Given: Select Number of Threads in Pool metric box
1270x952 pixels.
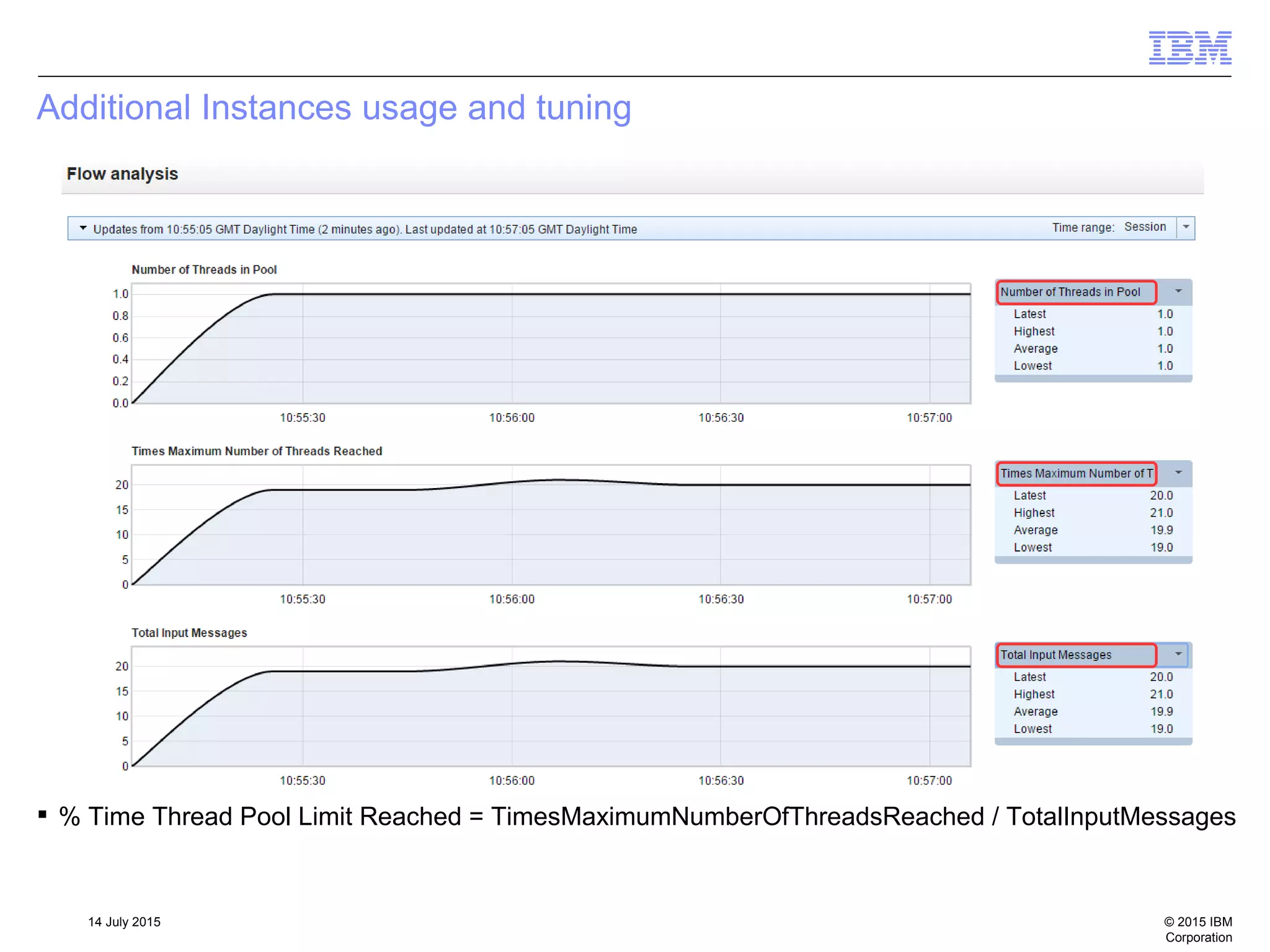Looking at the screenshot, I should (x=1077, y=292).
